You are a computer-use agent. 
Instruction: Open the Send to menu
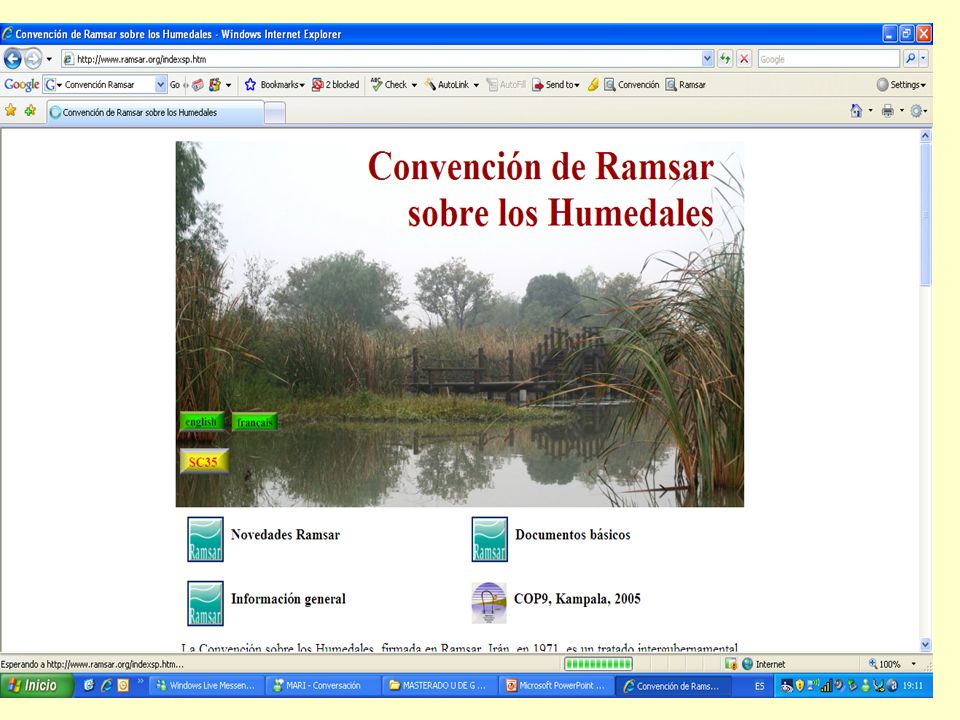(556, 84)
